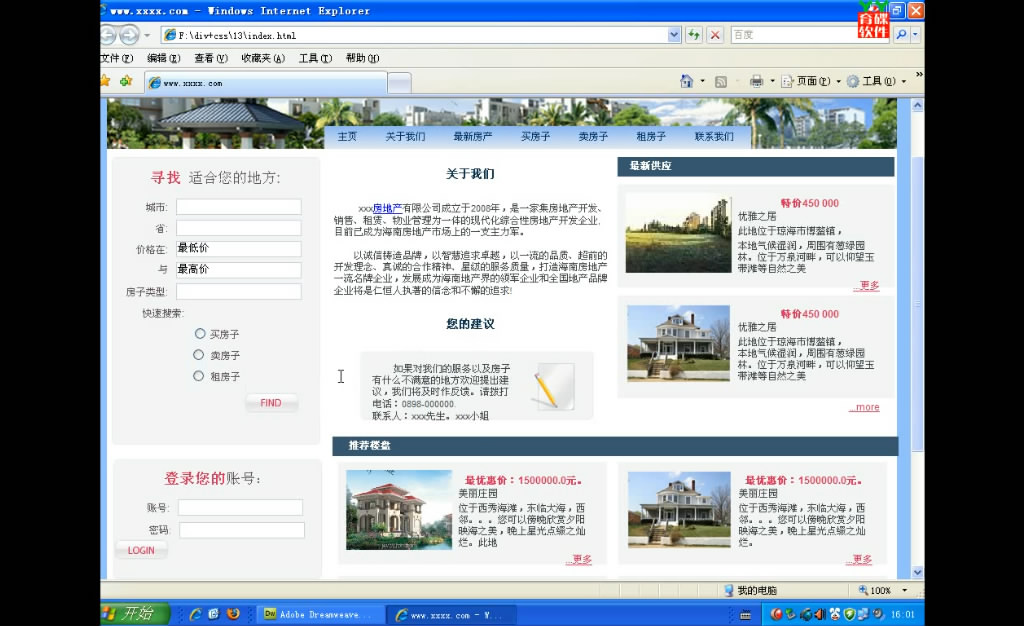Open 关于我们 in the site navigation bar
The height and width of the screenshot is (626, 1024).
pos(405,136)
